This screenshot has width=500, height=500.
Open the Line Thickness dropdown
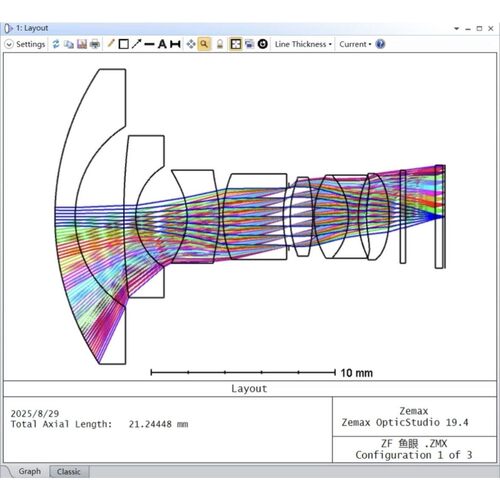(303, 44)
